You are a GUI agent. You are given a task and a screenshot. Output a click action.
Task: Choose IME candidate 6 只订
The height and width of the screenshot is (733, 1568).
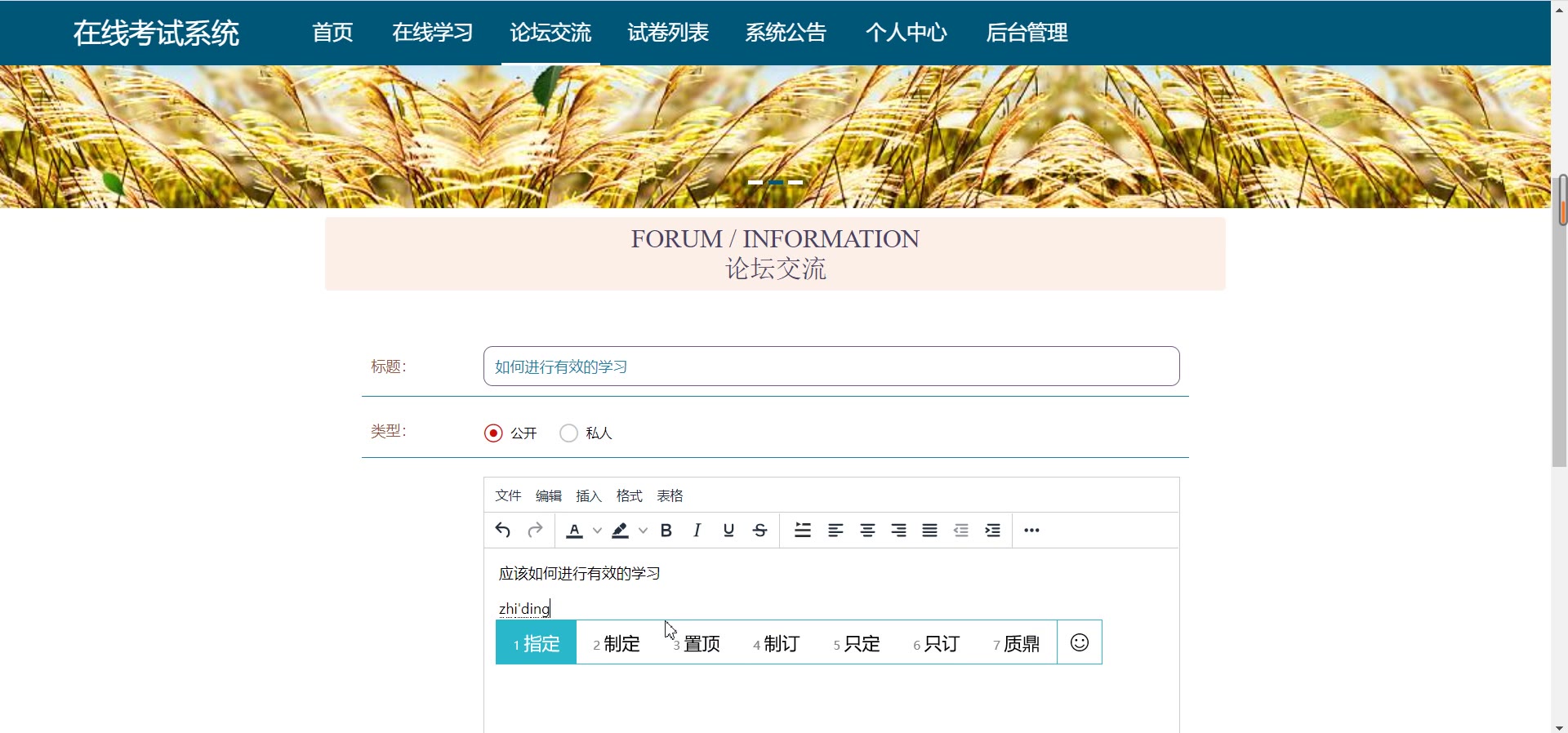tap(936, 643)
